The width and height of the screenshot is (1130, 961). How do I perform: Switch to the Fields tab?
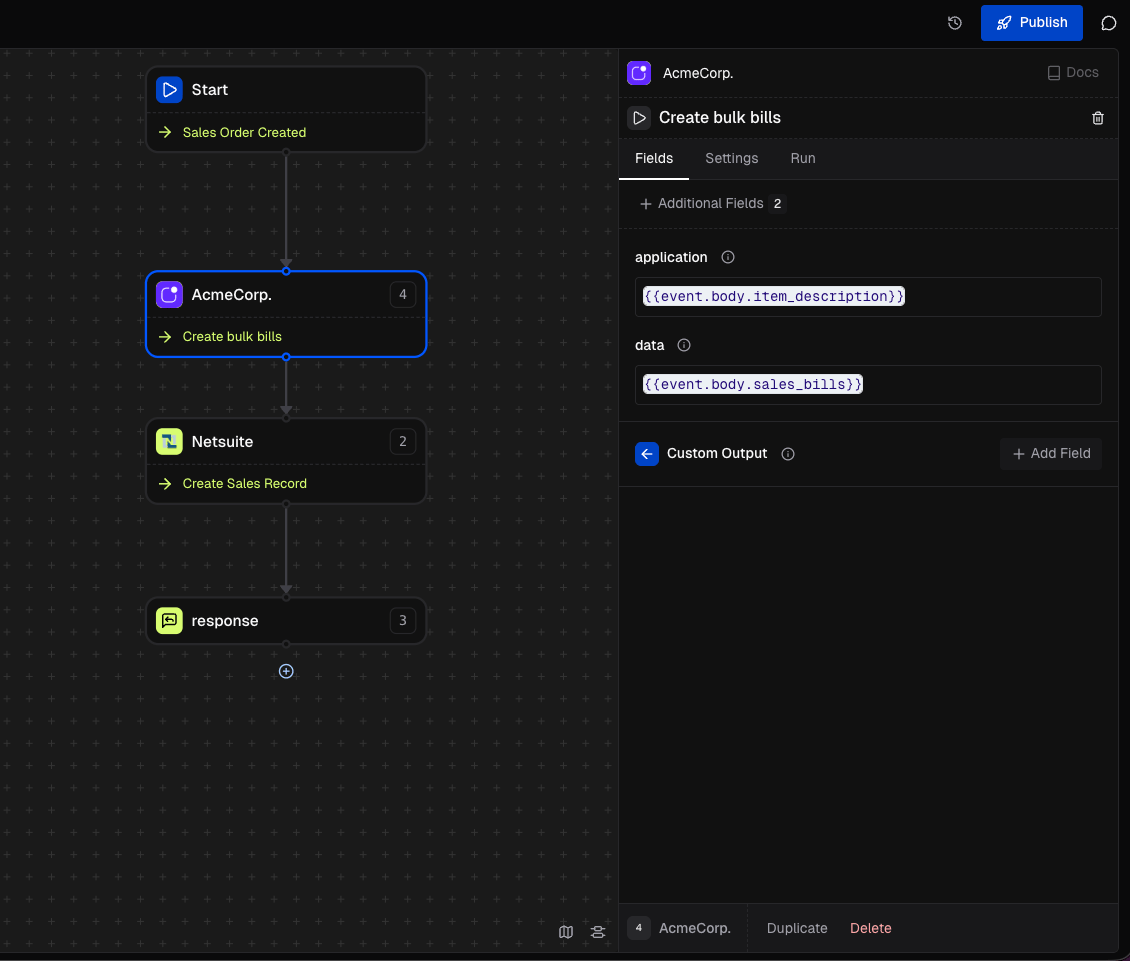pos(654,159)
